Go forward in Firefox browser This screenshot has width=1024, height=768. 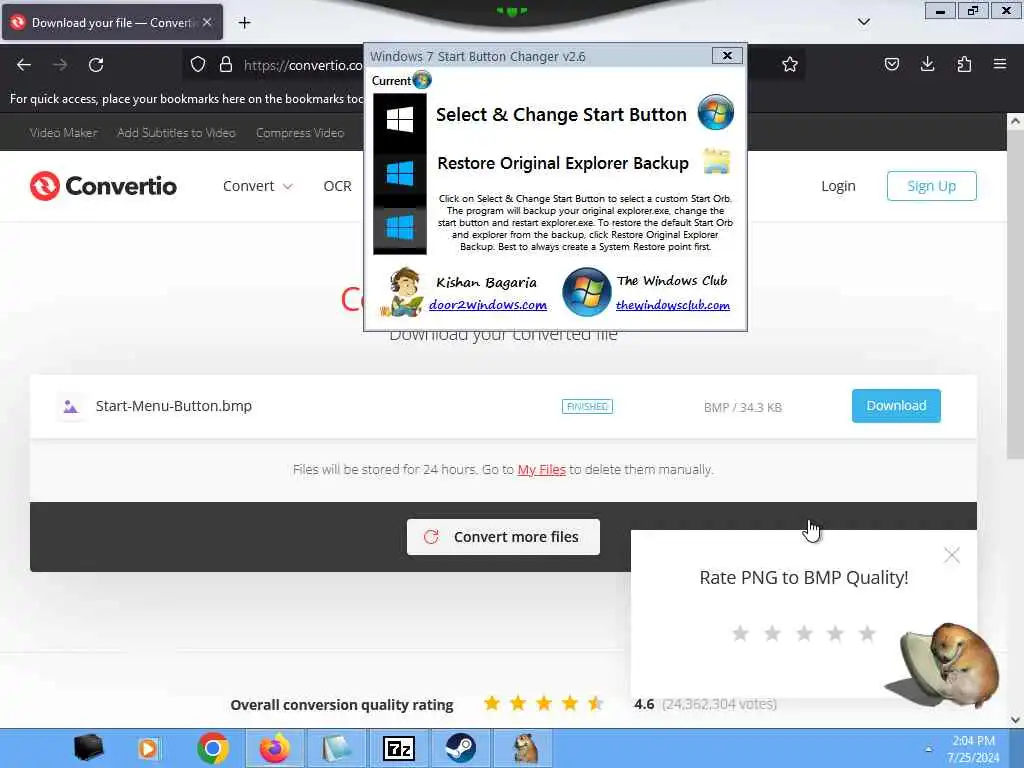pos(60,65)
